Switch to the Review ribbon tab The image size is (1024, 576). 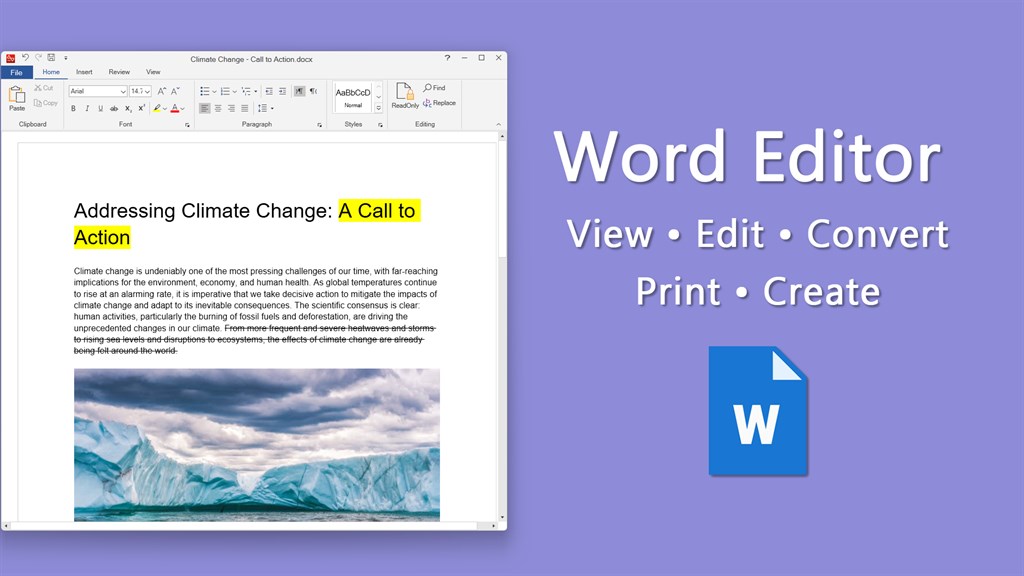pos(119,72)
